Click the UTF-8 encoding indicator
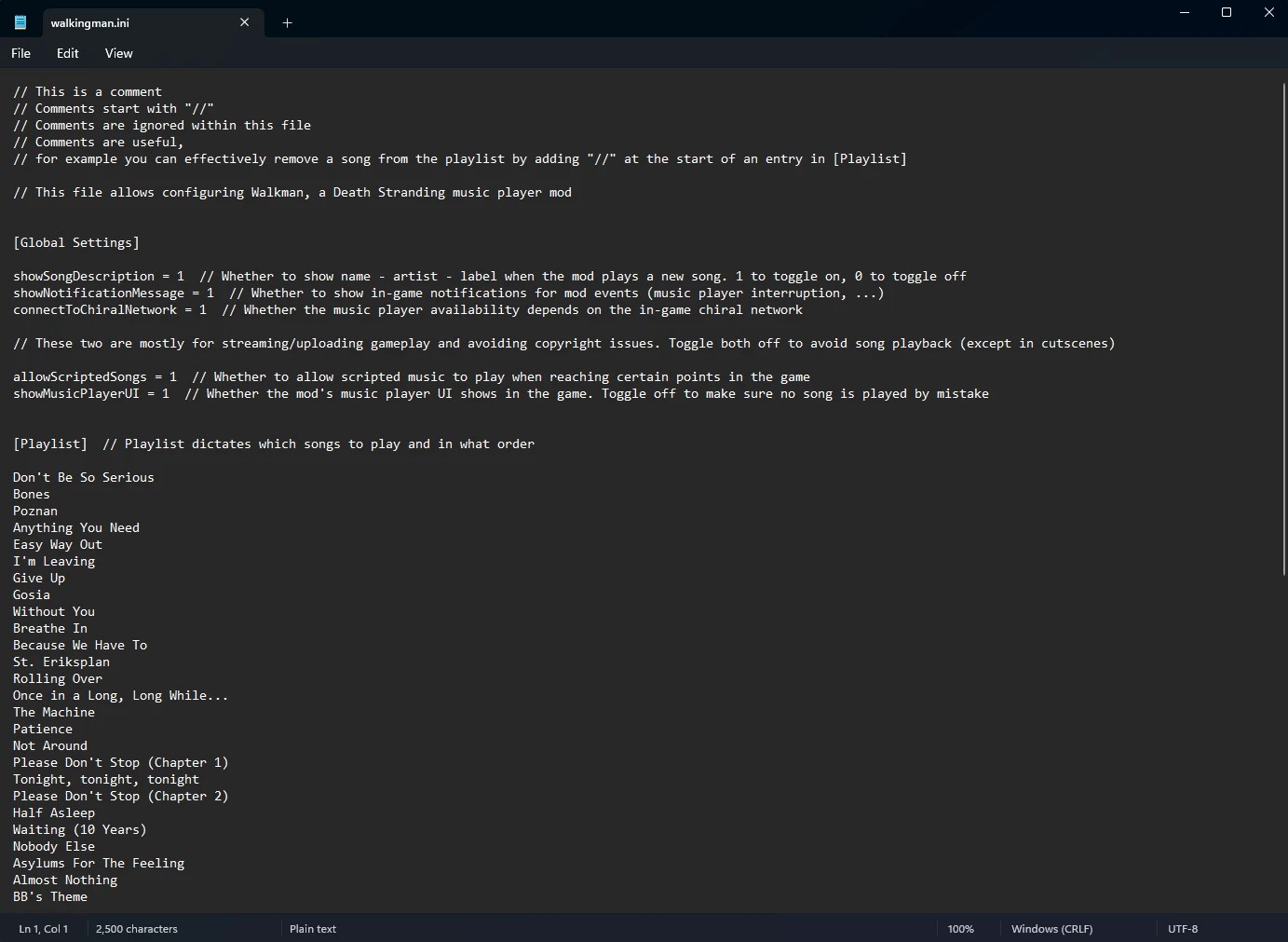The width and height of the screenshot is (1288, 942). 1183,929
